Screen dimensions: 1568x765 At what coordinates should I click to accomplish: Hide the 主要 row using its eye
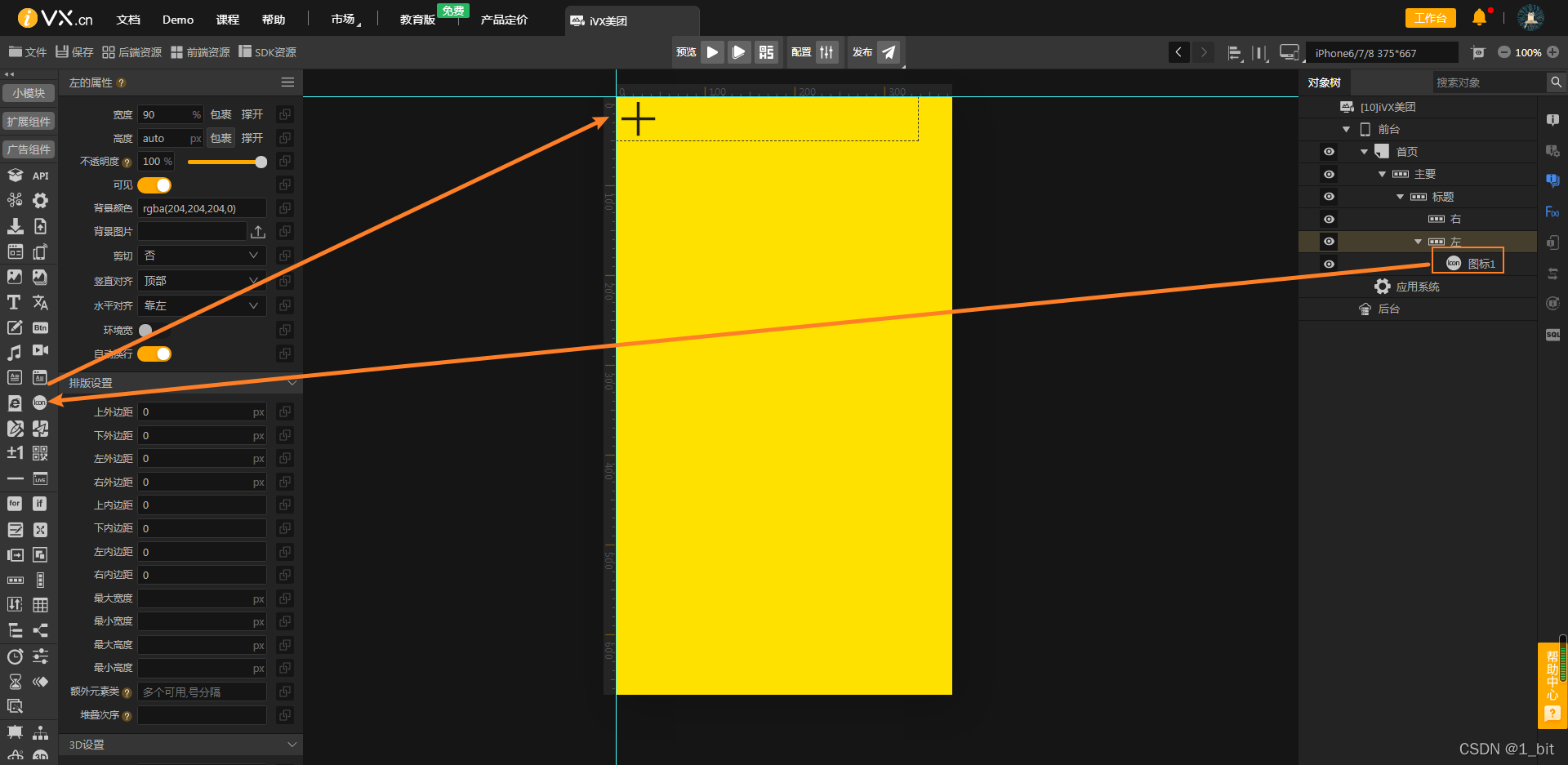pos(1329,174)
